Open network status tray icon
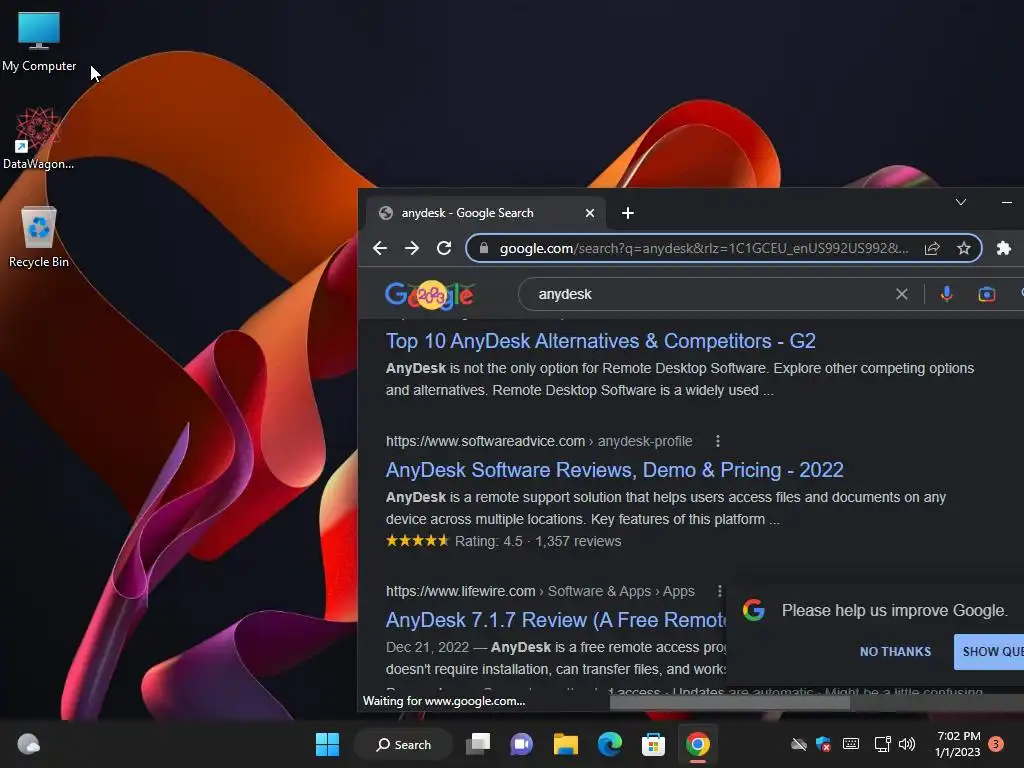 [882, 744]
